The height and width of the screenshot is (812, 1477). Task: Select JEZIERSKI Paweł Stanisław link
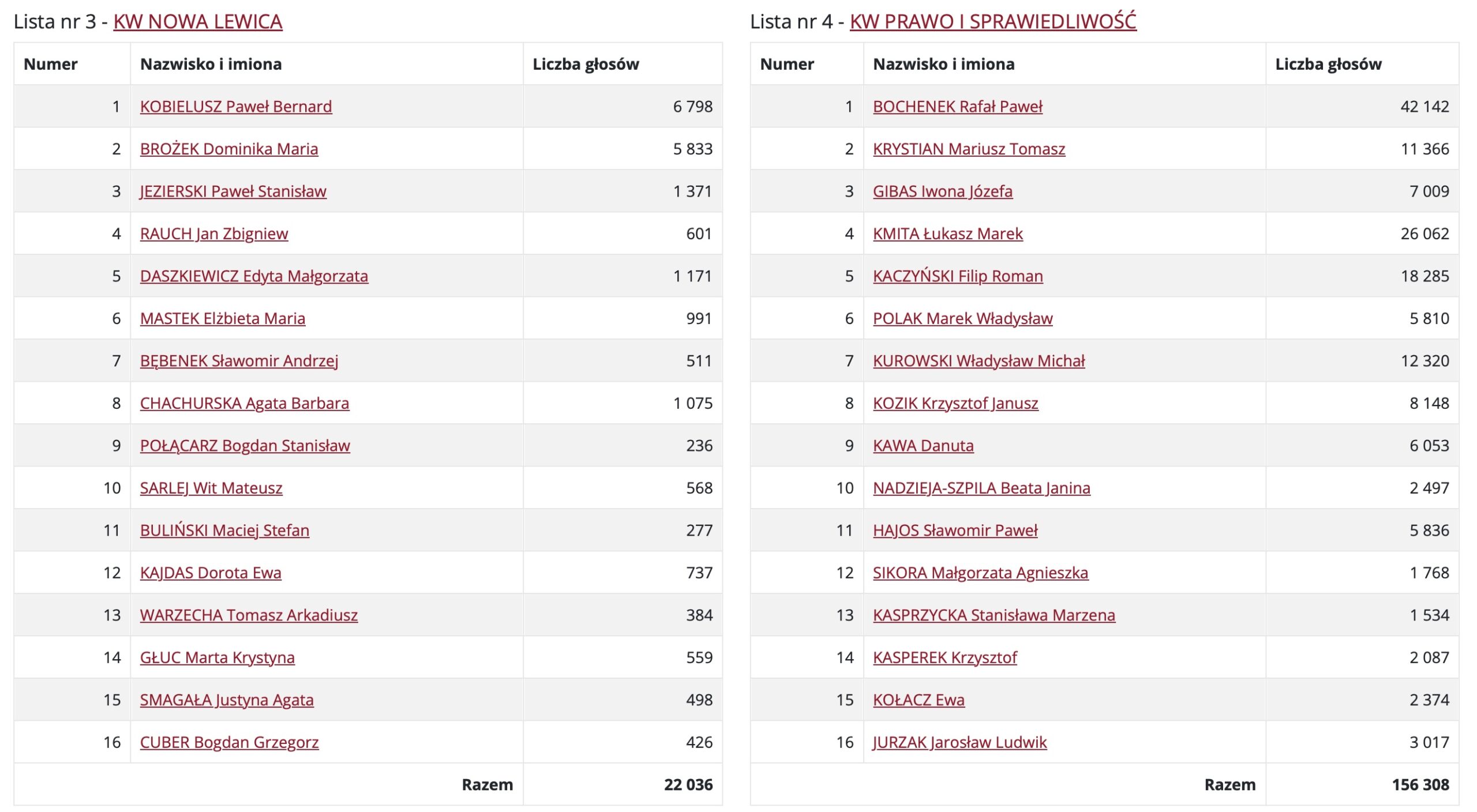click(233, 191)
